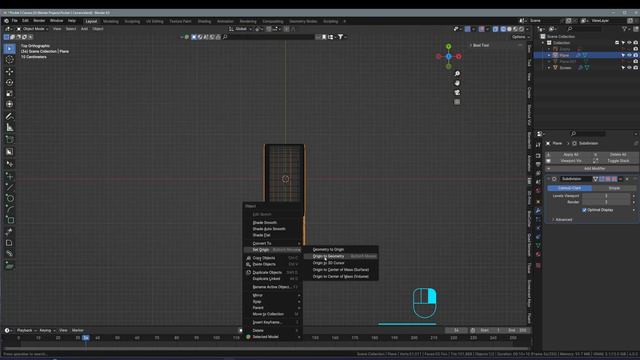Collapse the Collection tree in outliner
This screenshot has height=360, width=640.
click(x=543, y=42)
